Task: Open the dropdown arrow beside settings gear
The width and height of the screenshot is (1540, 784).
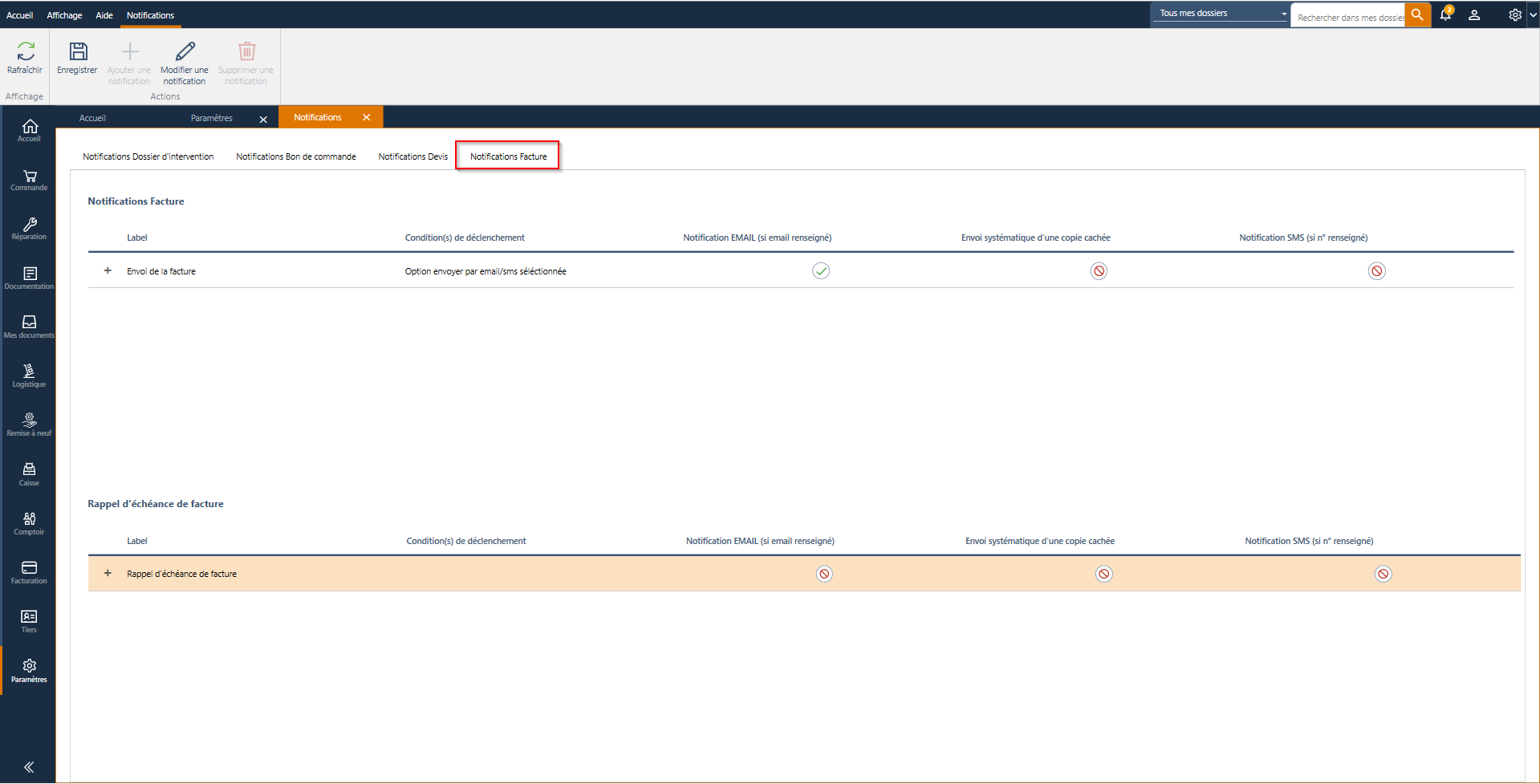Action: point(1533,15)
